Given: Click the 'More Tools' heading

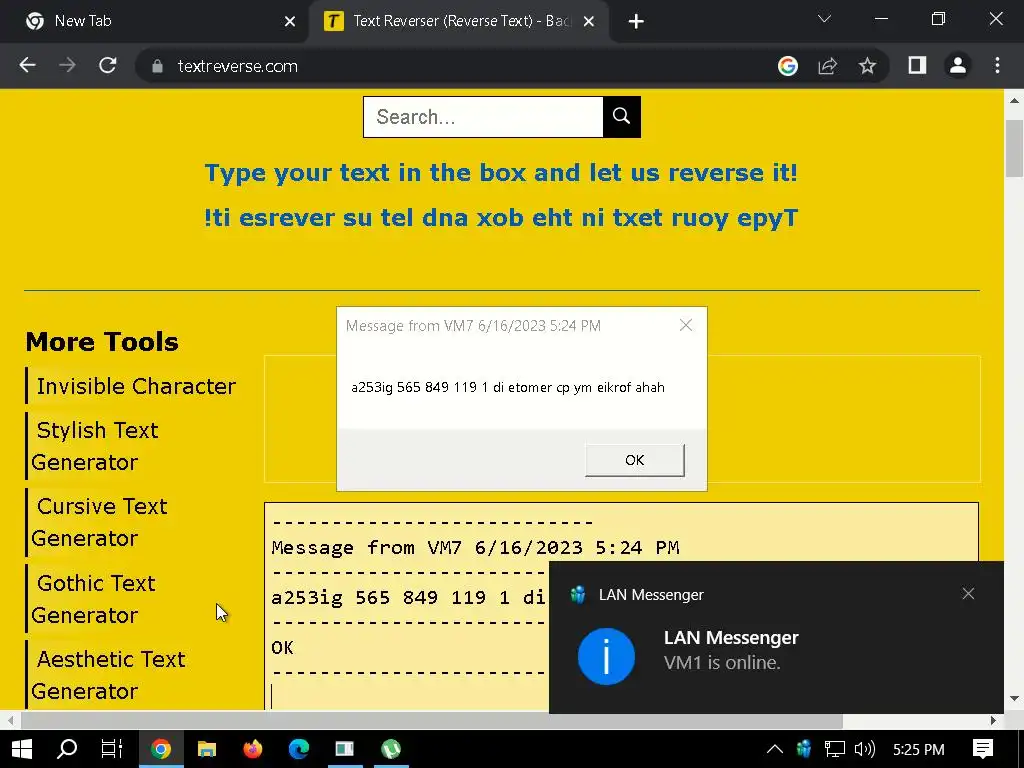Looking at the screenshot, I should point(102,342).
